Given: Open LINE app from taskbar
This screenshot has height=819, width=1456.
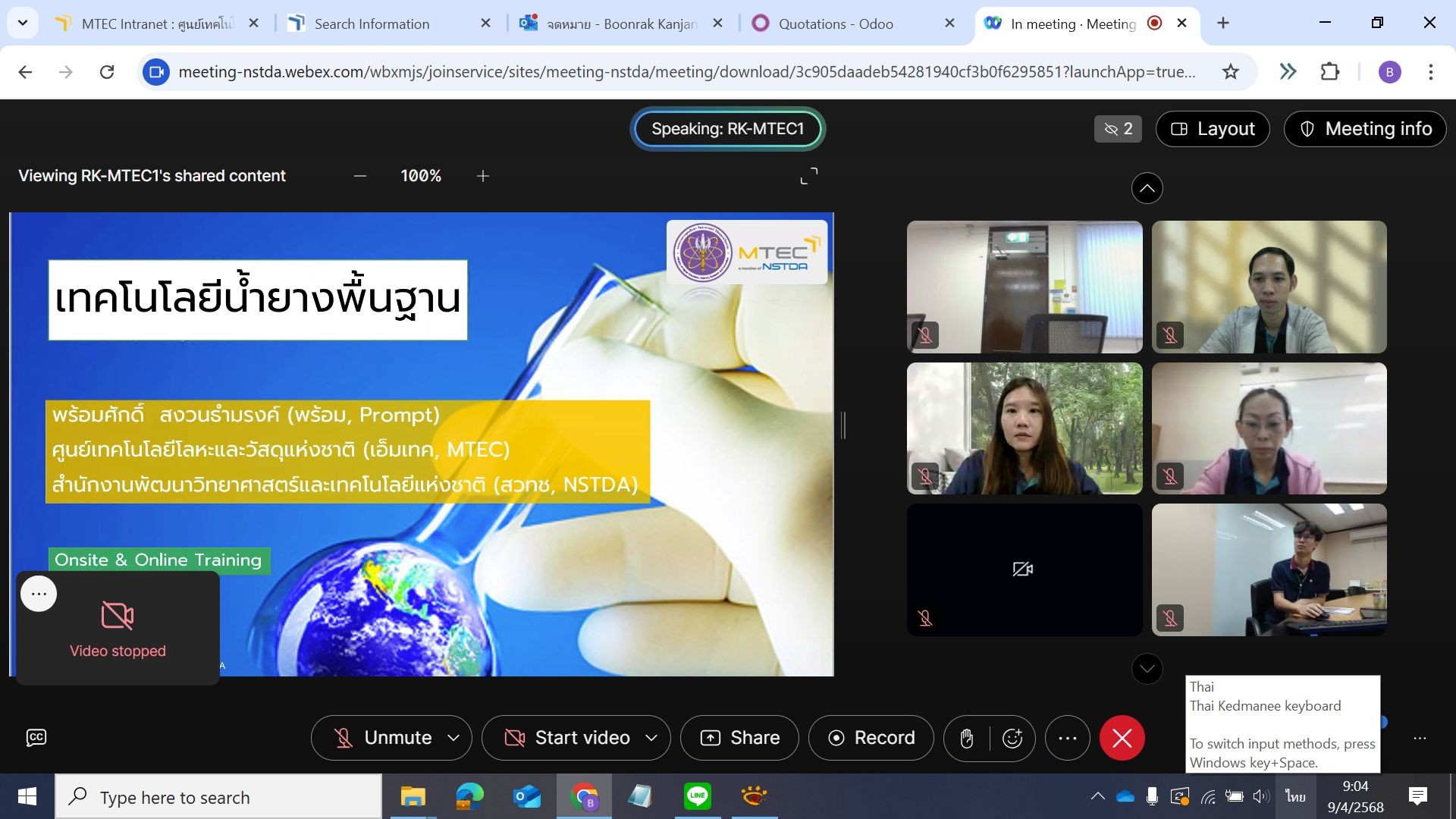Looking at the screenshot, I should pyautogui.click(x=698, y=797).
